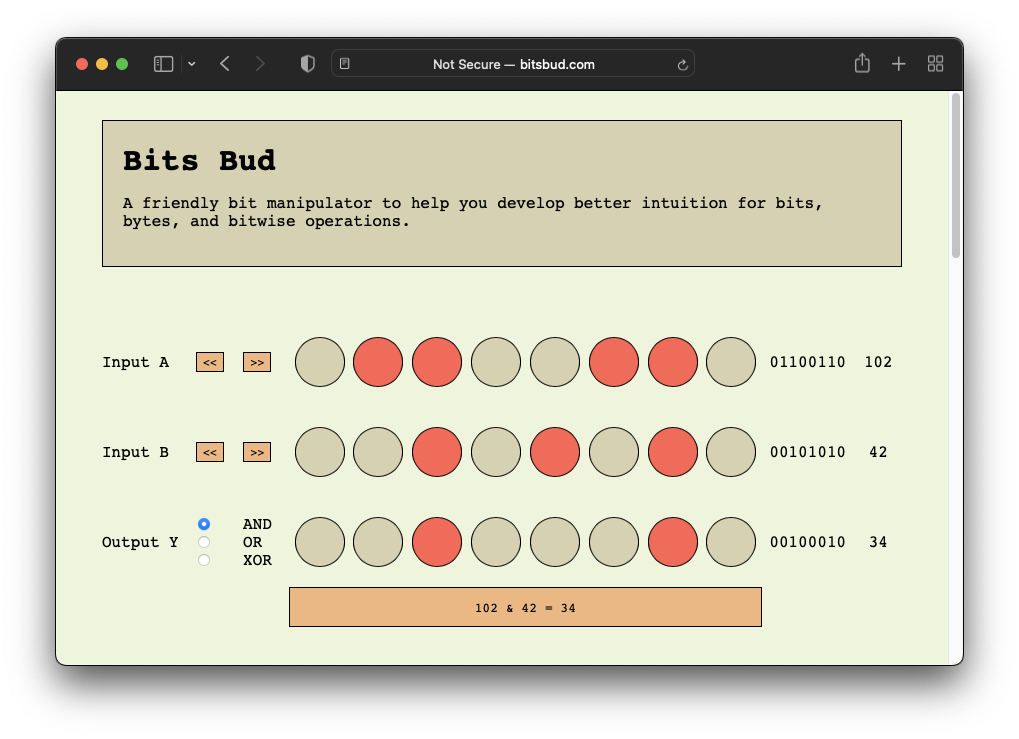Open the privacy report shield icon
Image resolution: width=1019 pixels, height=739 pixels.
pos(307,64)
